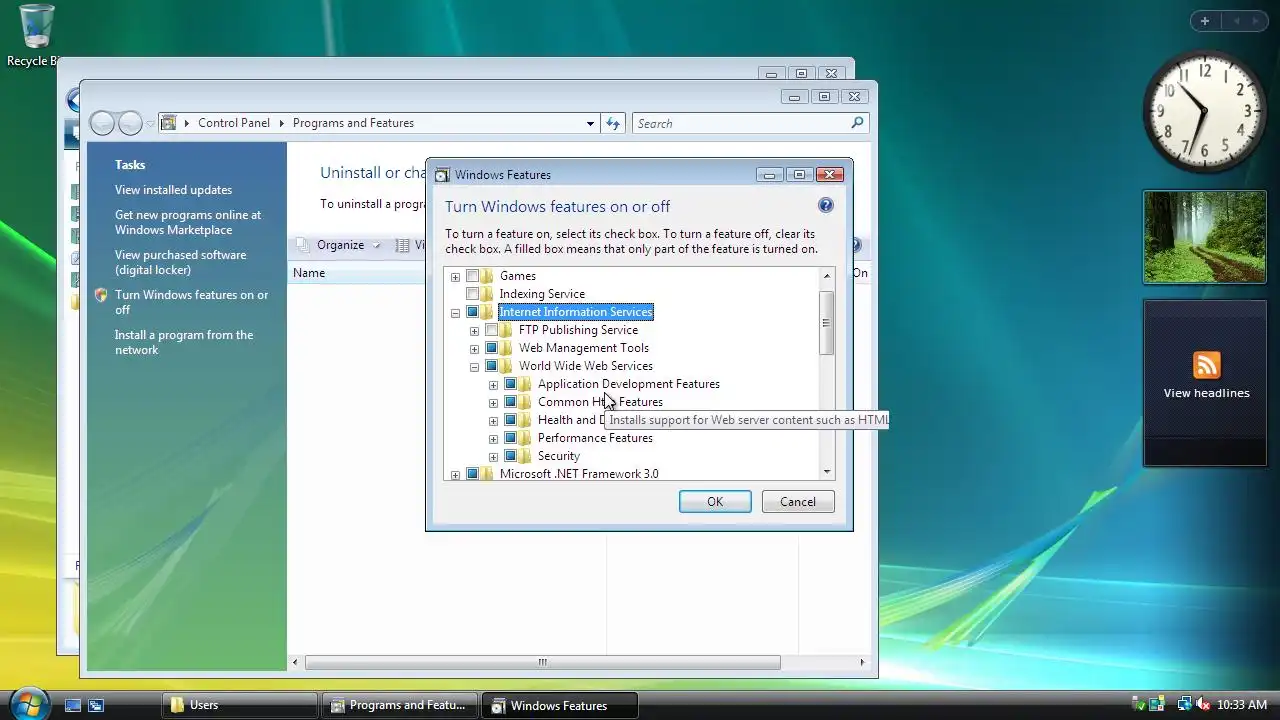The height and width of the screenshot is (720, 1280).
Task: Toggle the Application Development Features checkbox
Action: click(510, 384)
